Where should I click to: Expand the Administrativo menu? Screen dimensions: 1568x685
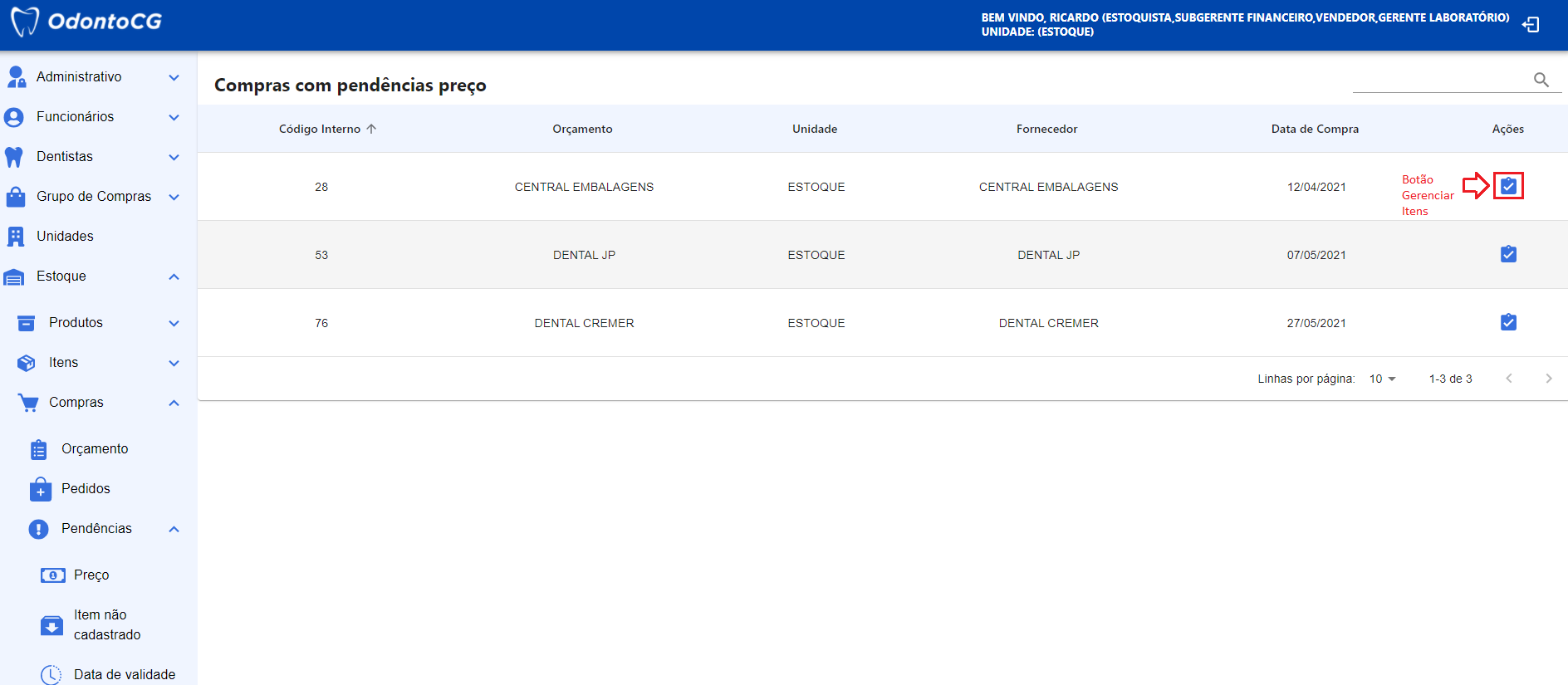point(174,77)
